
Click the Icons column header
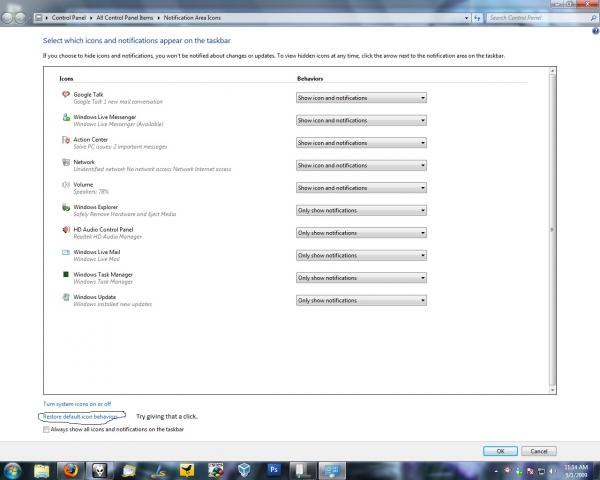(66, 78)
